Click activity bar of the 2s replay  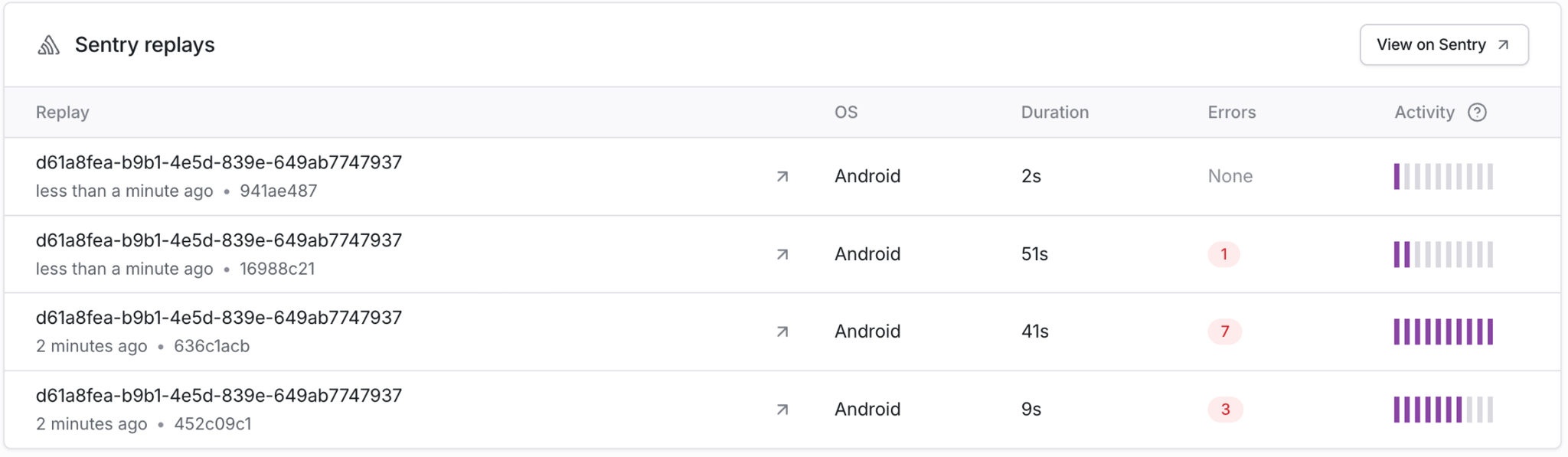[x=1443, y=177]
